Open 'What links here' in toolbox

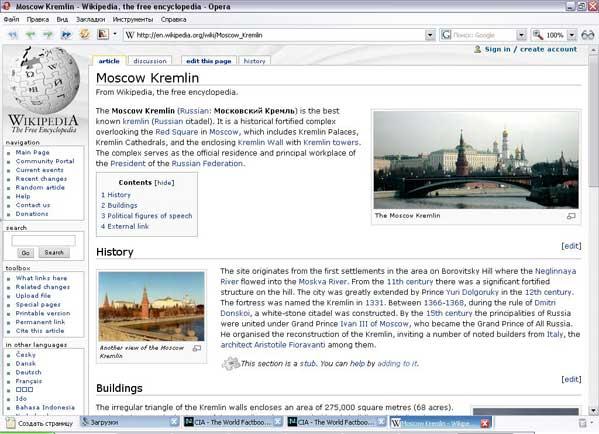(41, 278)
